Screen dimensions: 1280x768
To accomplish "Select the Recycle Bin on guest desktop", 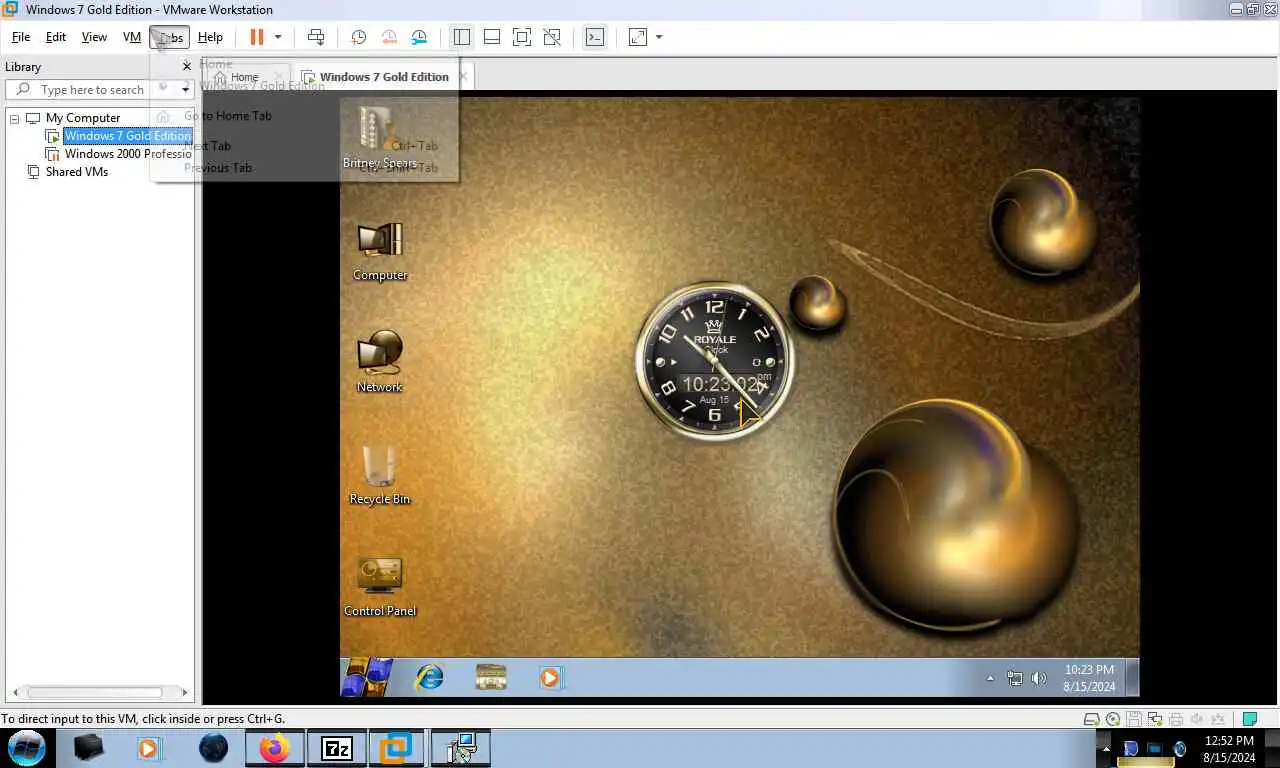I will pos(380,474).
